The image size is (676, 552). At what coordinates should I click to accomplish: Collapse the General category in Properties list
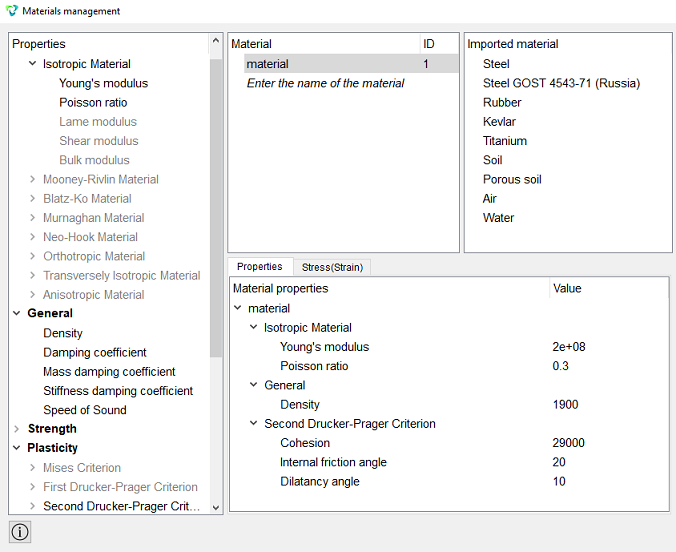[x=16, y=313]
